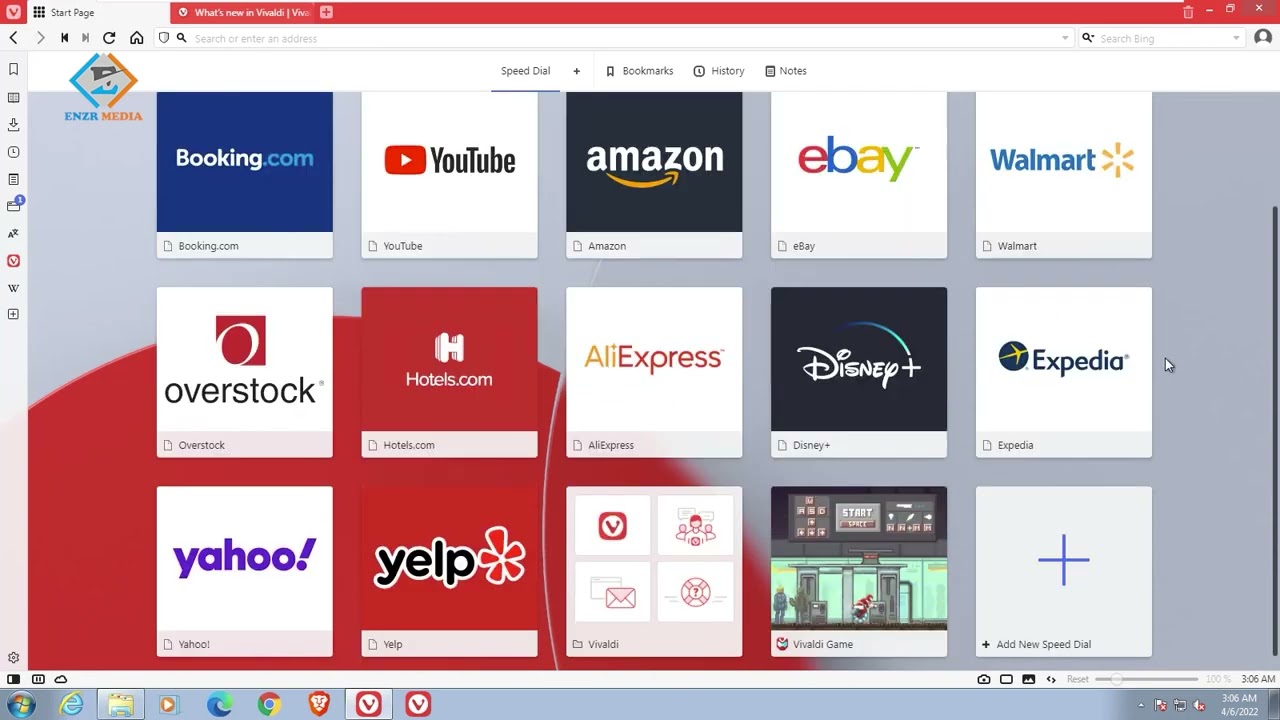1280x720 pixels.
Task: Go back using the back arrow
Action: pyautogui.click(x=13, y=38)
